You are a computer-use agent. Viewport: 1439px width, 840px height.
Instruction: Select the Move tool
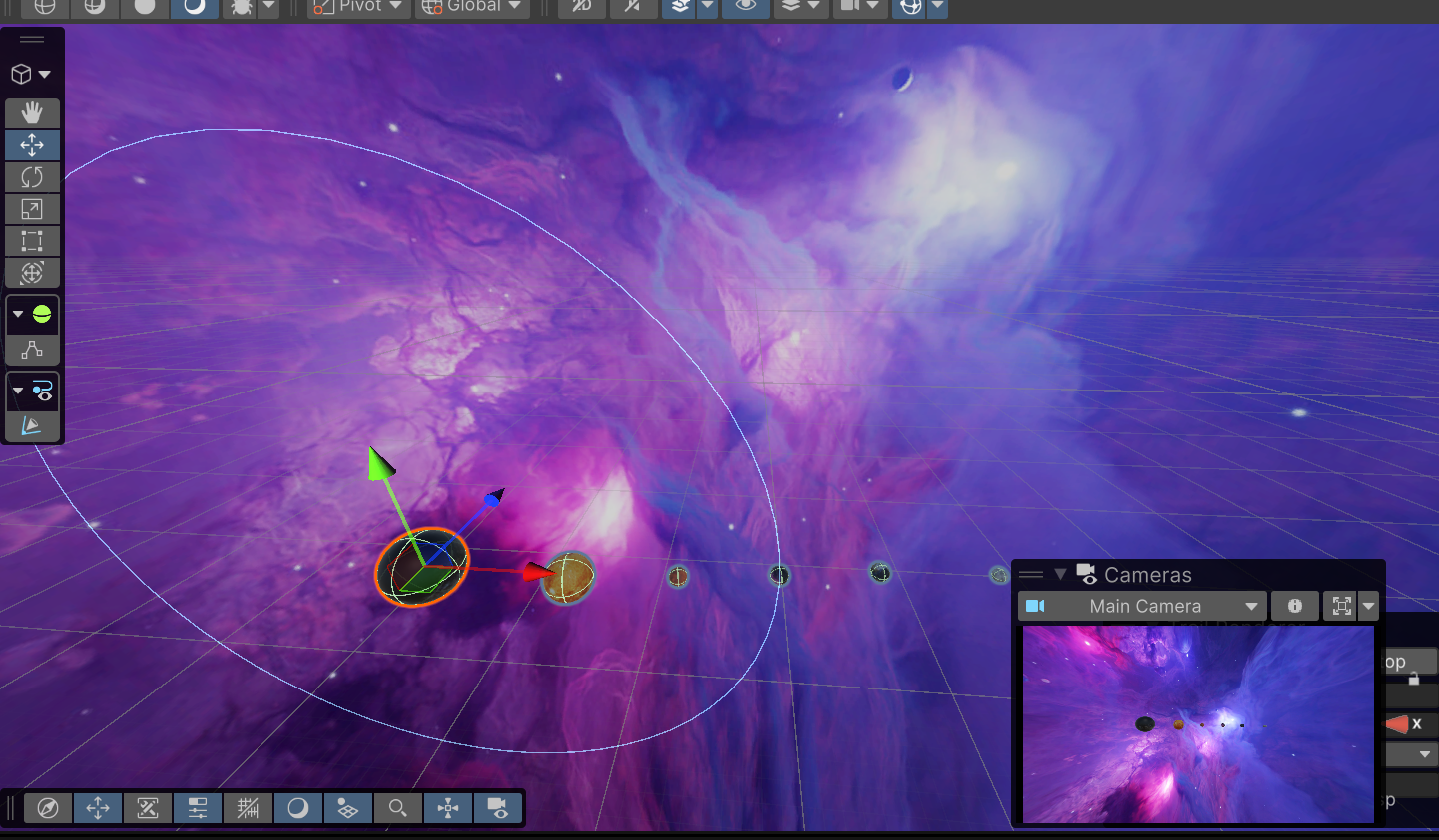(x=32, y=145)
